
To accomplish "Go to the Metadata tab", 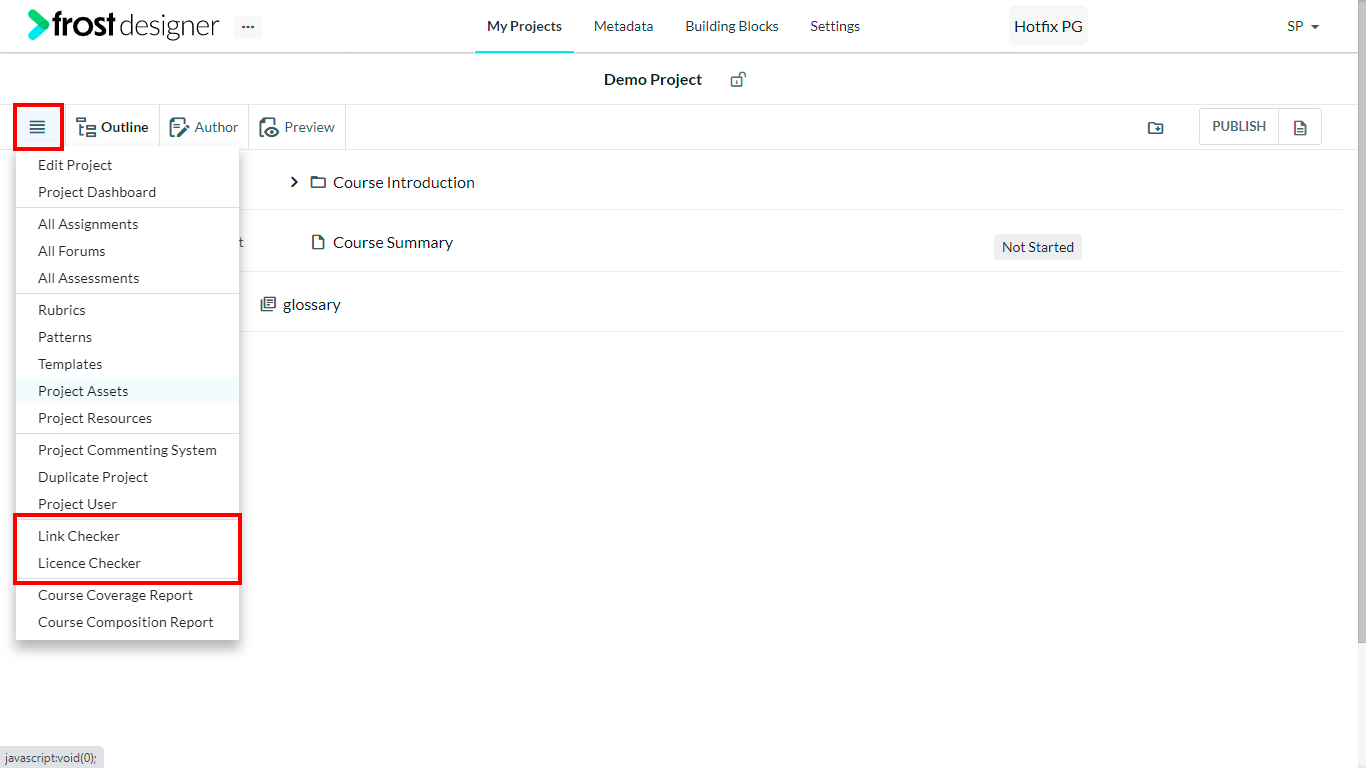I will pyautogui.click(x=623, y=26).
